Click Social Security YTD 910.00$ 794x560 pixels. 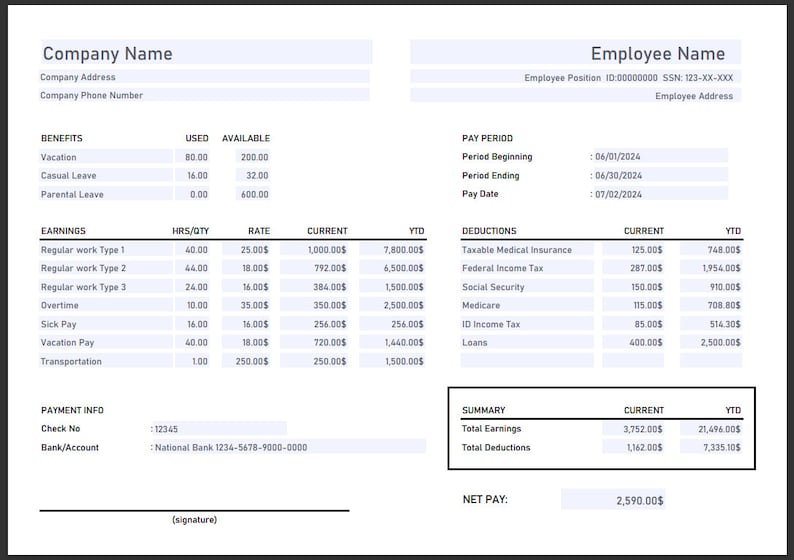(711, 287)
